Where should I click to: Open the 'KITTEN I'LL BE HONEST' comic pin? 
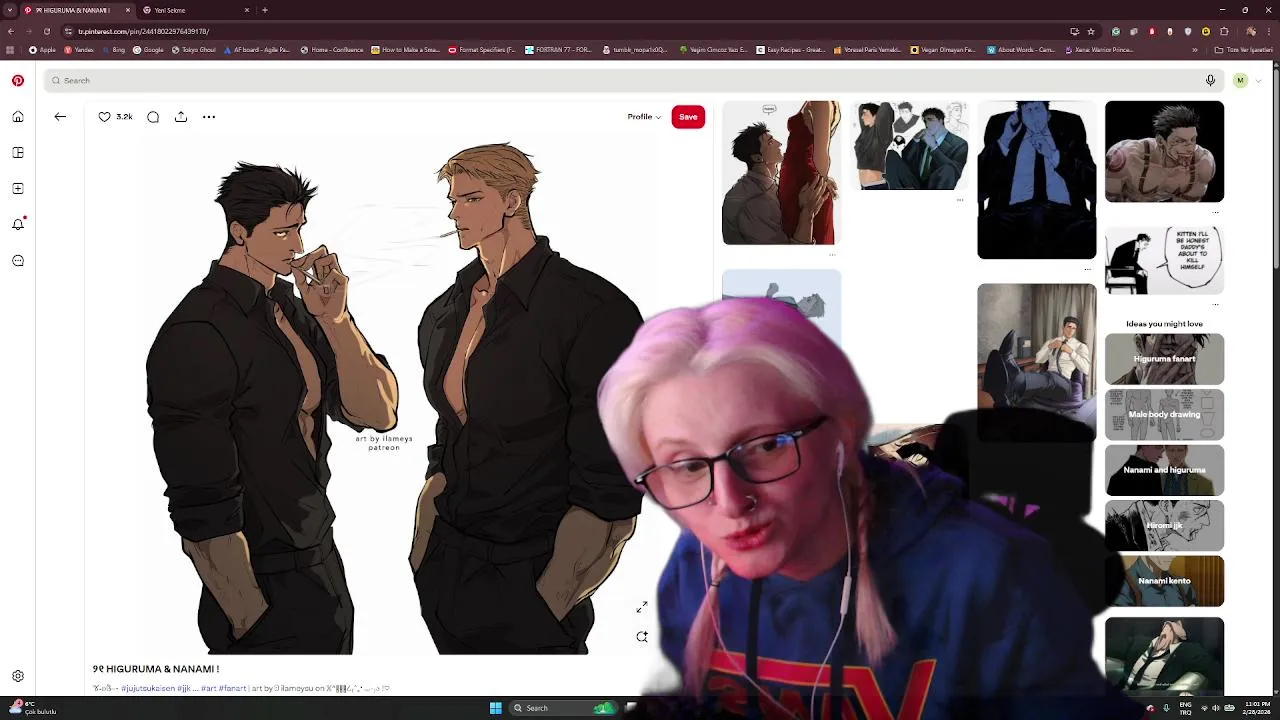click(1164, 260)
